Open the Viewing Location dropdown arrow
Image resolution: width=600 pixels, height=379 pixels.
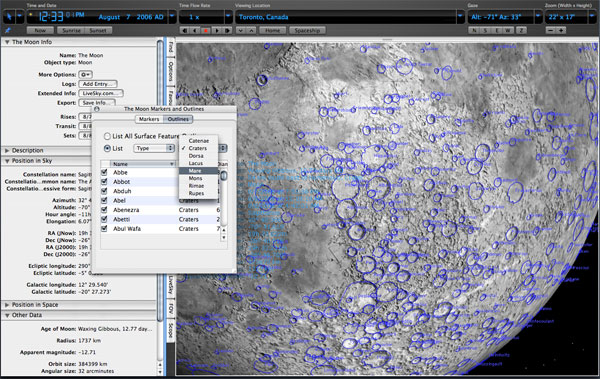(460, 17)
